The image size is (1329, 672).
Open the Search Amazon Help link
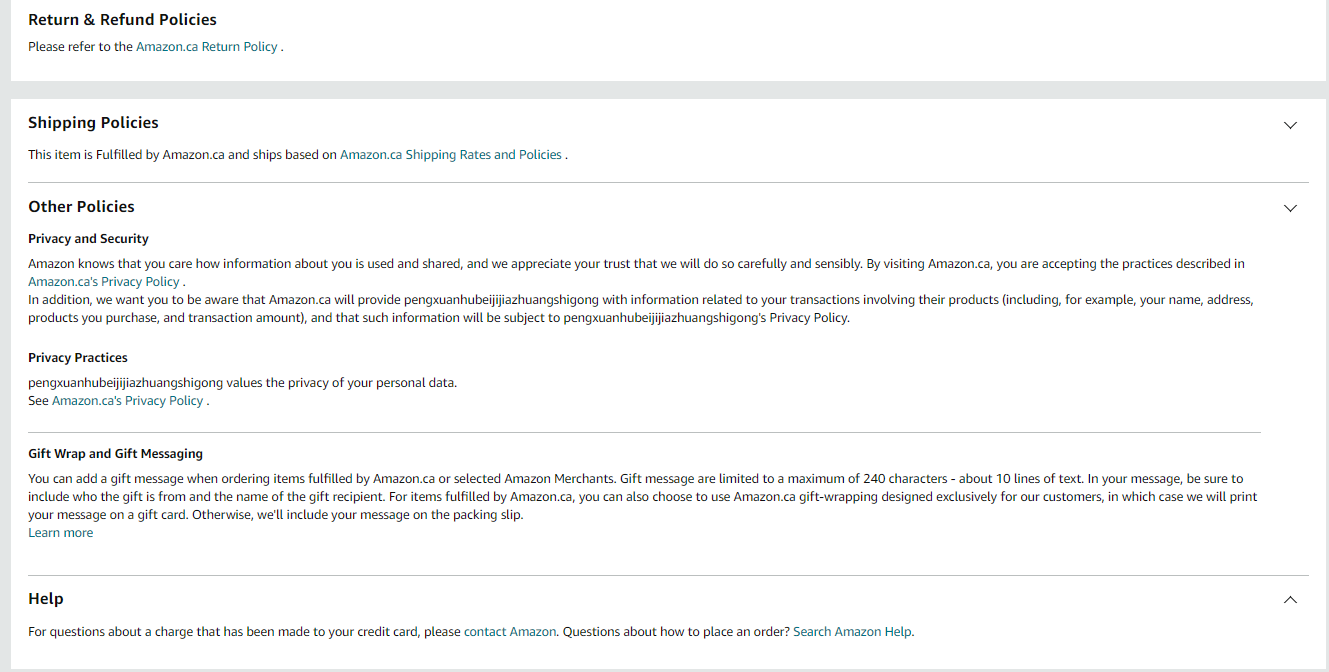[852, 632]
